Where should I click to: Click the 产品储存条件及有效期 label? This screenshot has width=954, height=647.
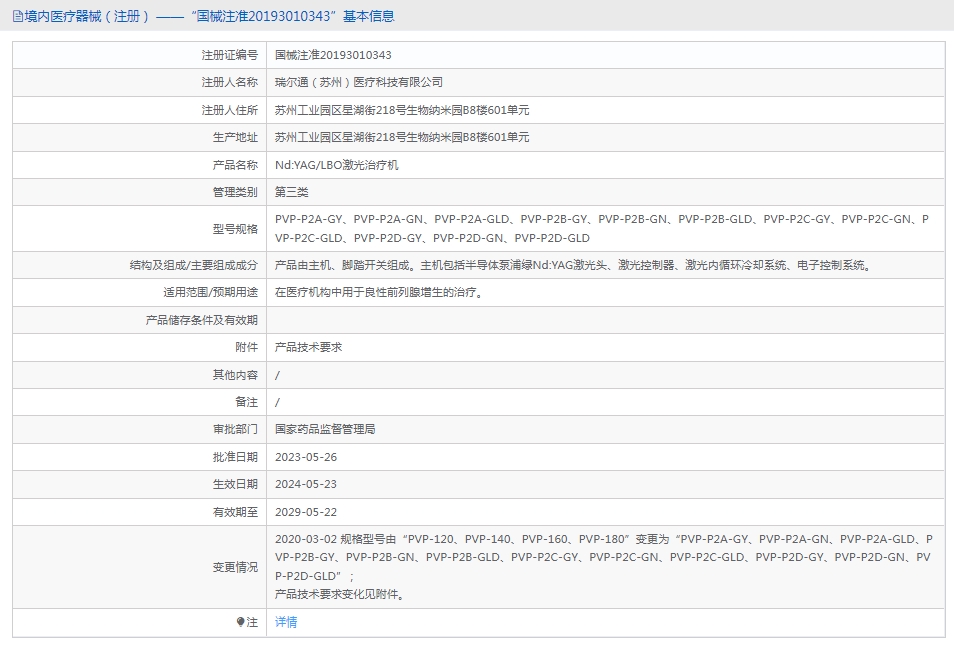(202, 320)
